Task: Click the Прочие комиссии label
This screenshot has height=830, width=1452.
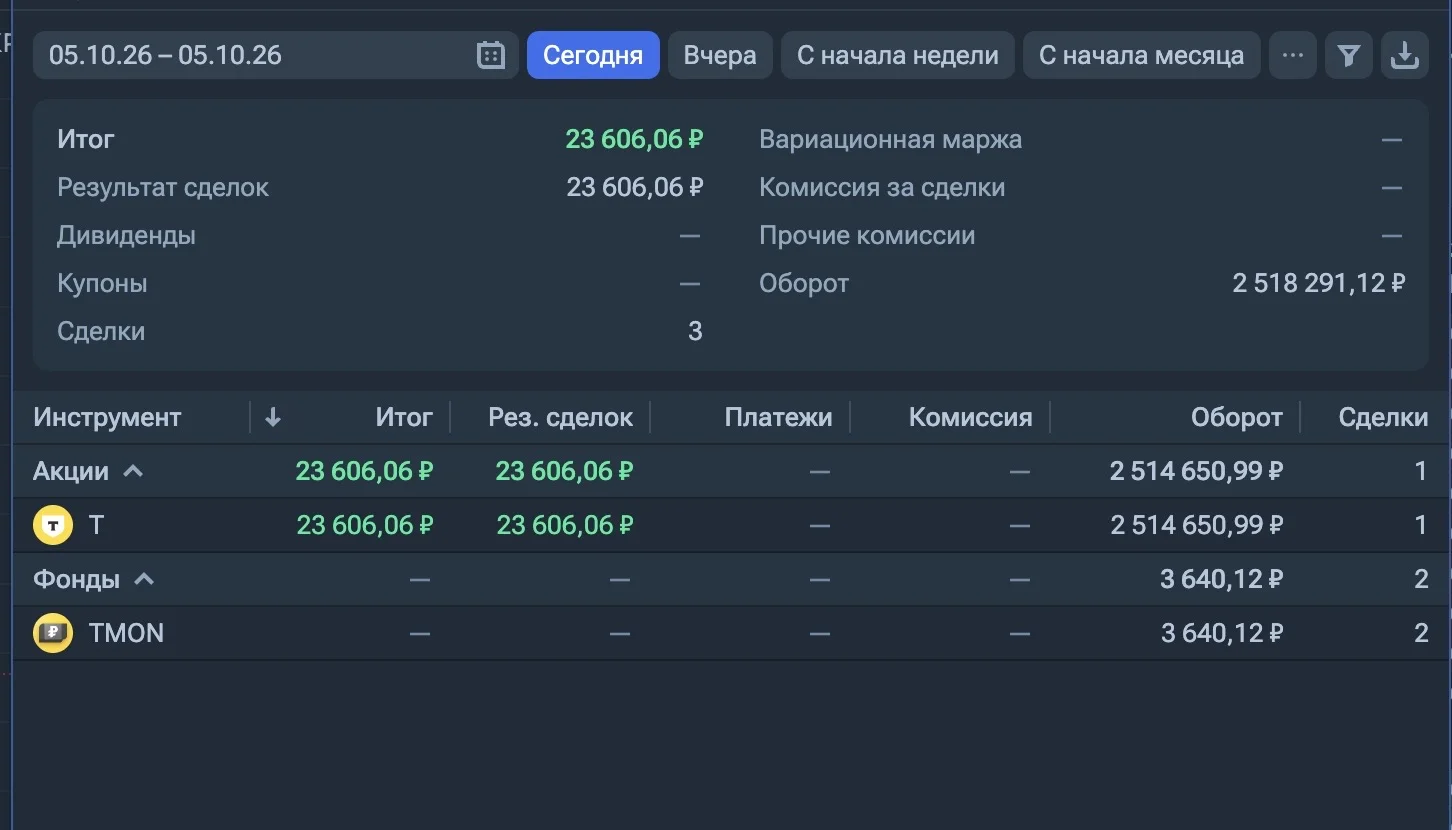Action: click(867, 236)
